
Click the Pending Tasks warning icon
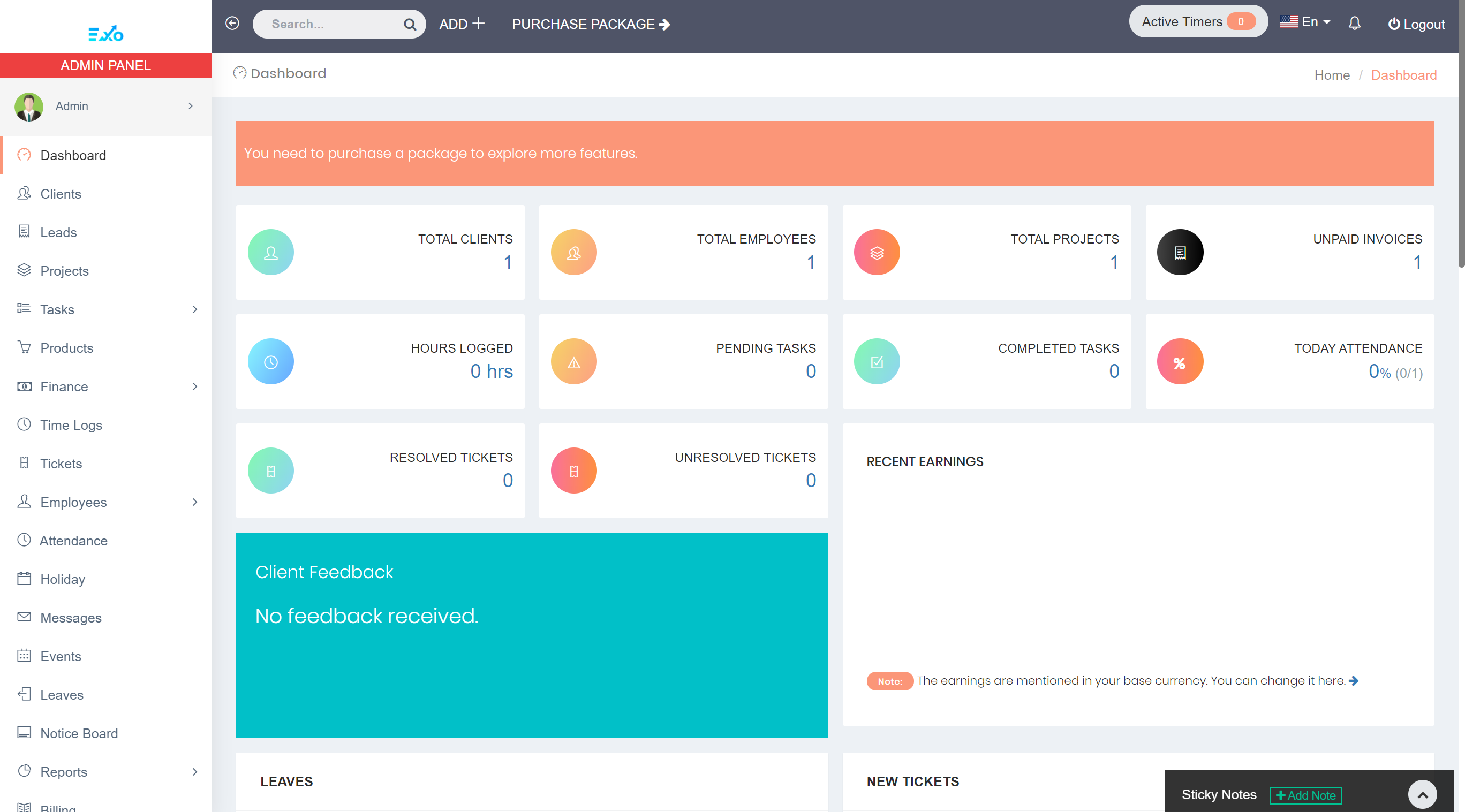point(573,361)
